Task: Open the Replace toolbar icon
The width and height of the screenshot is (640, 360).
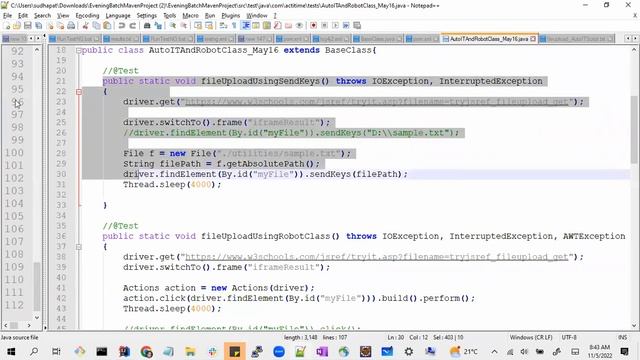Action: [158, 25]
